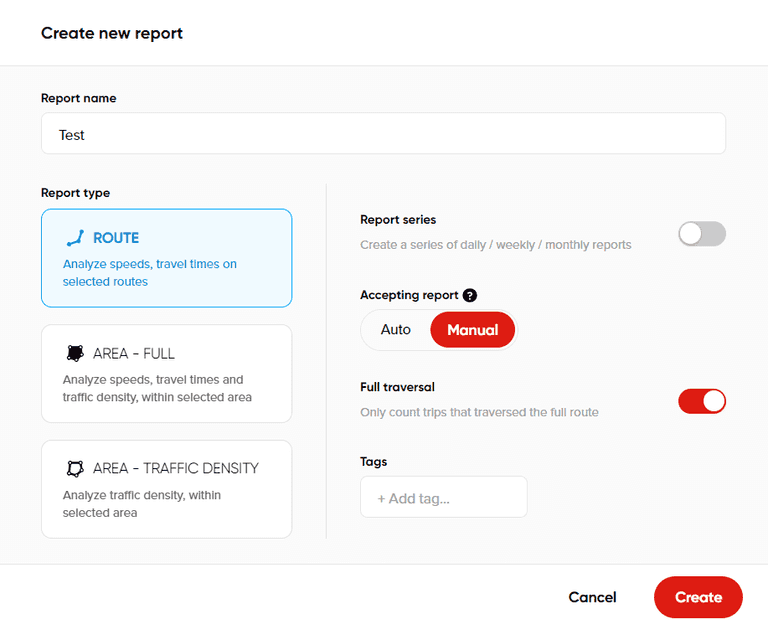Click the filled area polygon icon

[x=74, y=353]
